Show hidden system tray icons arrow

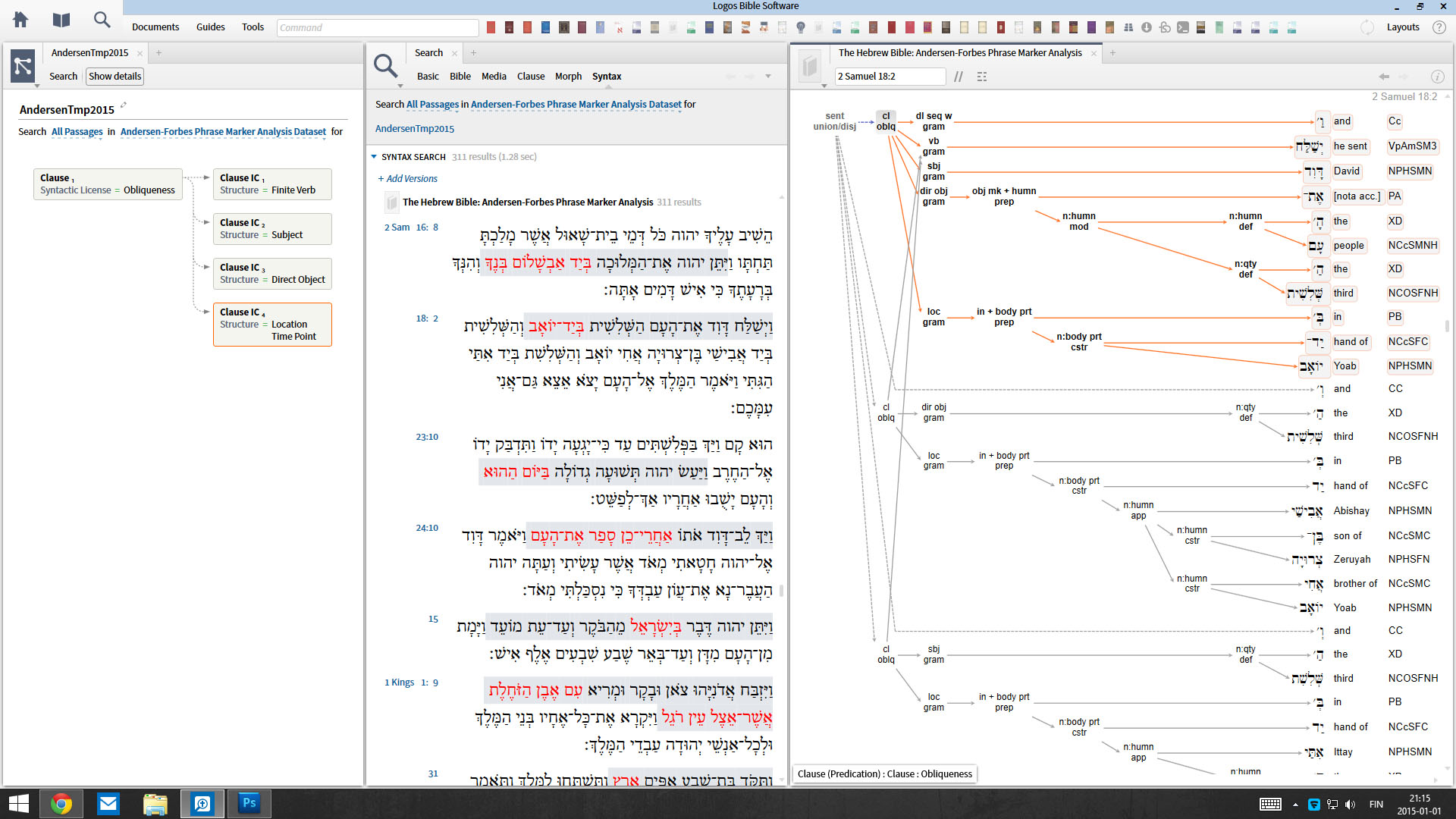1295,804
